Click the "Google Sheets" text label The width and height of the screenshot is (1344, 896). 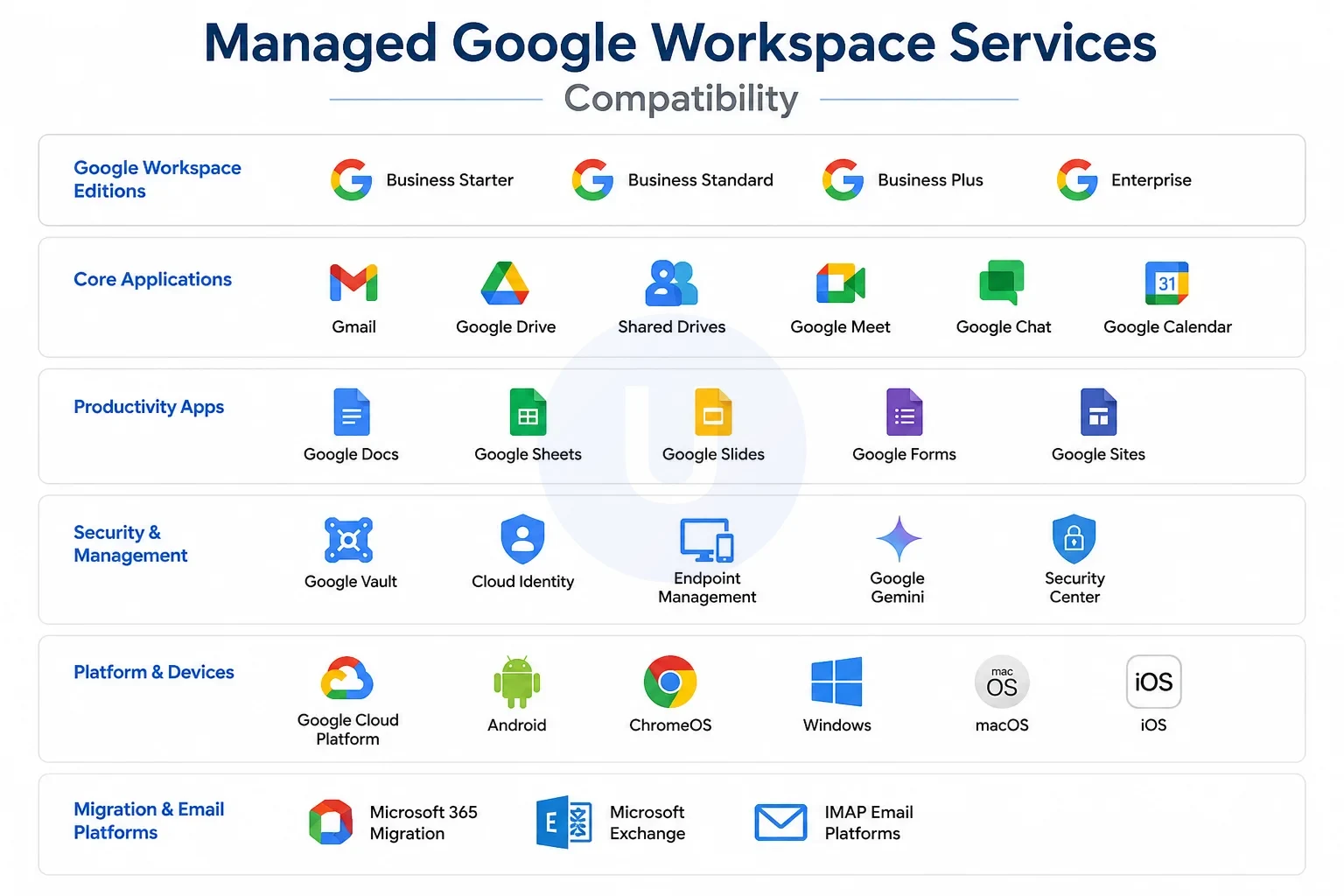[528, 455]
